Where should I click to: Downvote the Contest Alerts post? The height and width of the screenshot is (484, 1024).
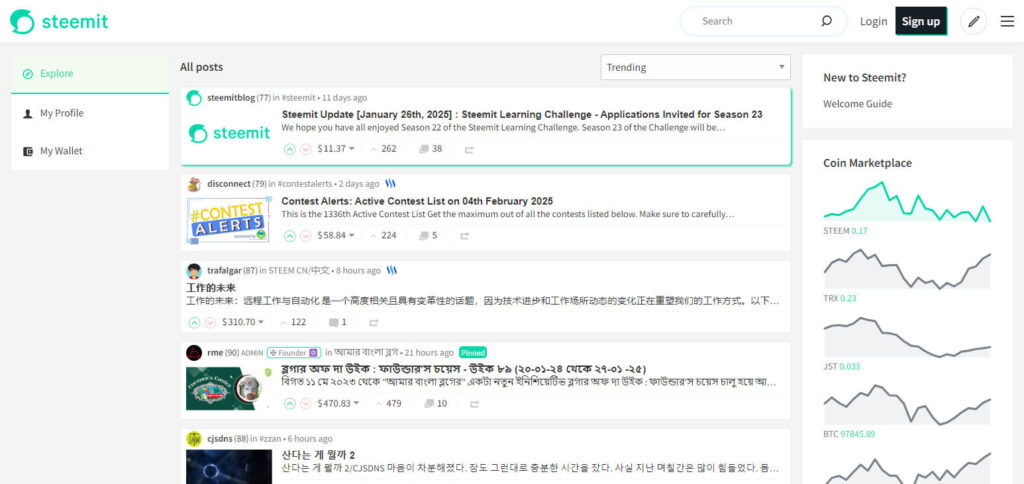point(306,235)
